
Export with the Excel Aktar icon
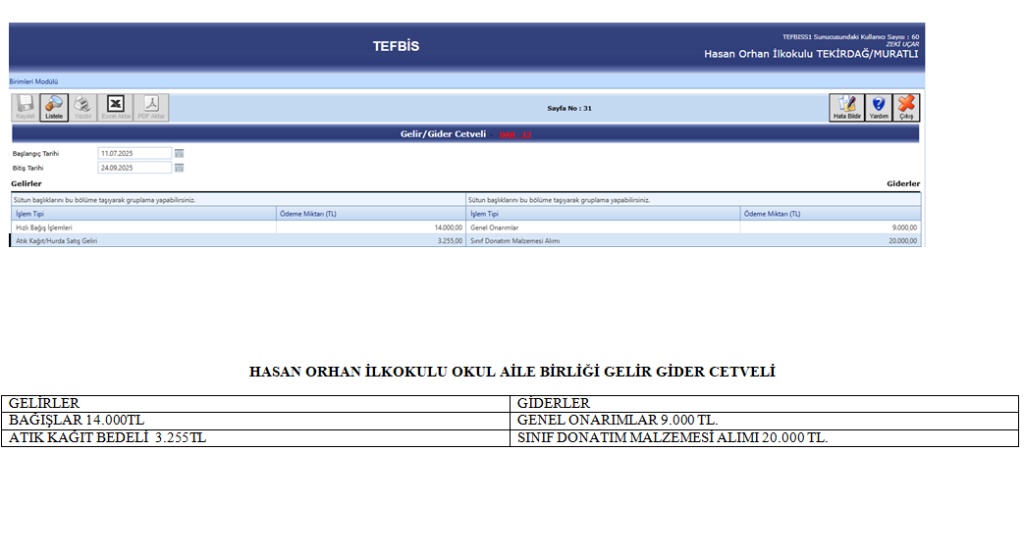click(116, 107)
